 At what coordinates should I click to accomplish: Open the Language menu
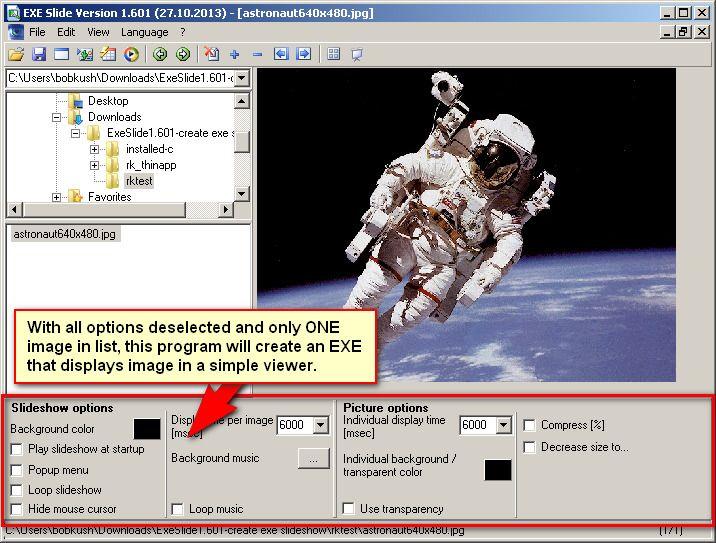point(144,32)
